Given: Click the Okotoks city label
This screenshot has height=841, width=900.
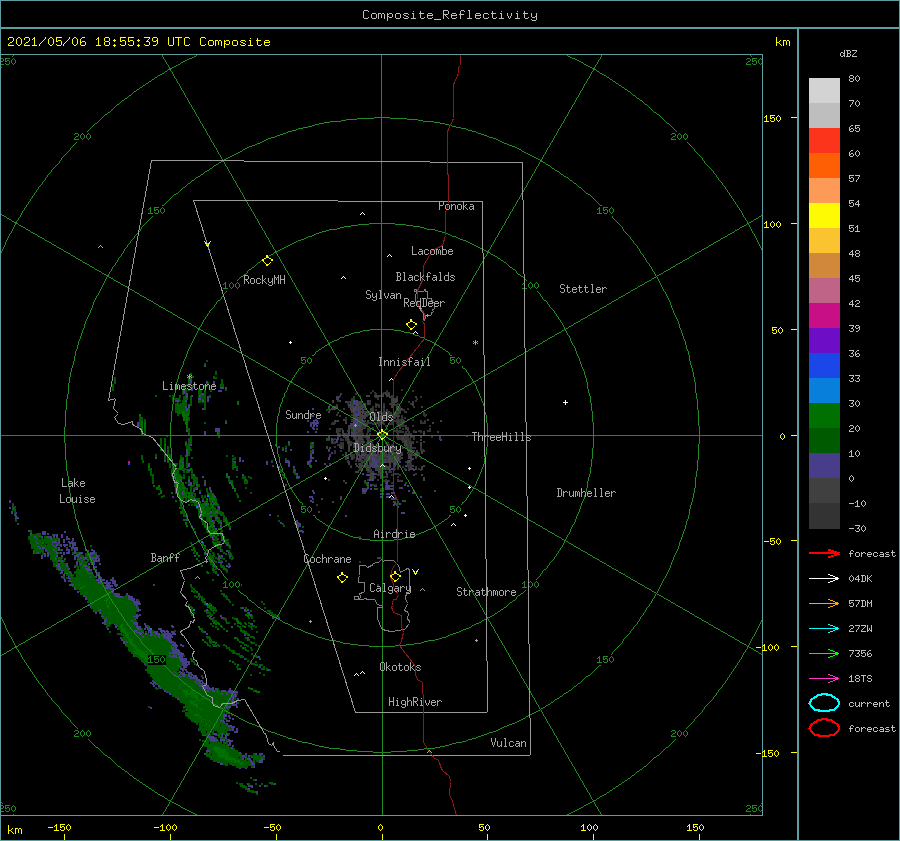Looking at the screenshot, I should tap(401, 667).
